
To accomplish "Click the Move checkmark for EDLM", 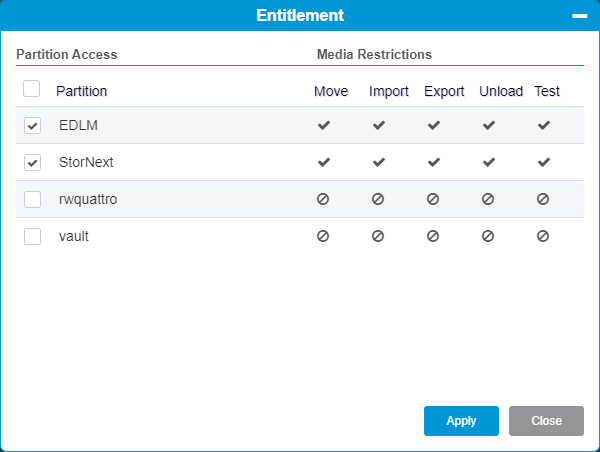I will pyautogui.click(x=323, y=126).
